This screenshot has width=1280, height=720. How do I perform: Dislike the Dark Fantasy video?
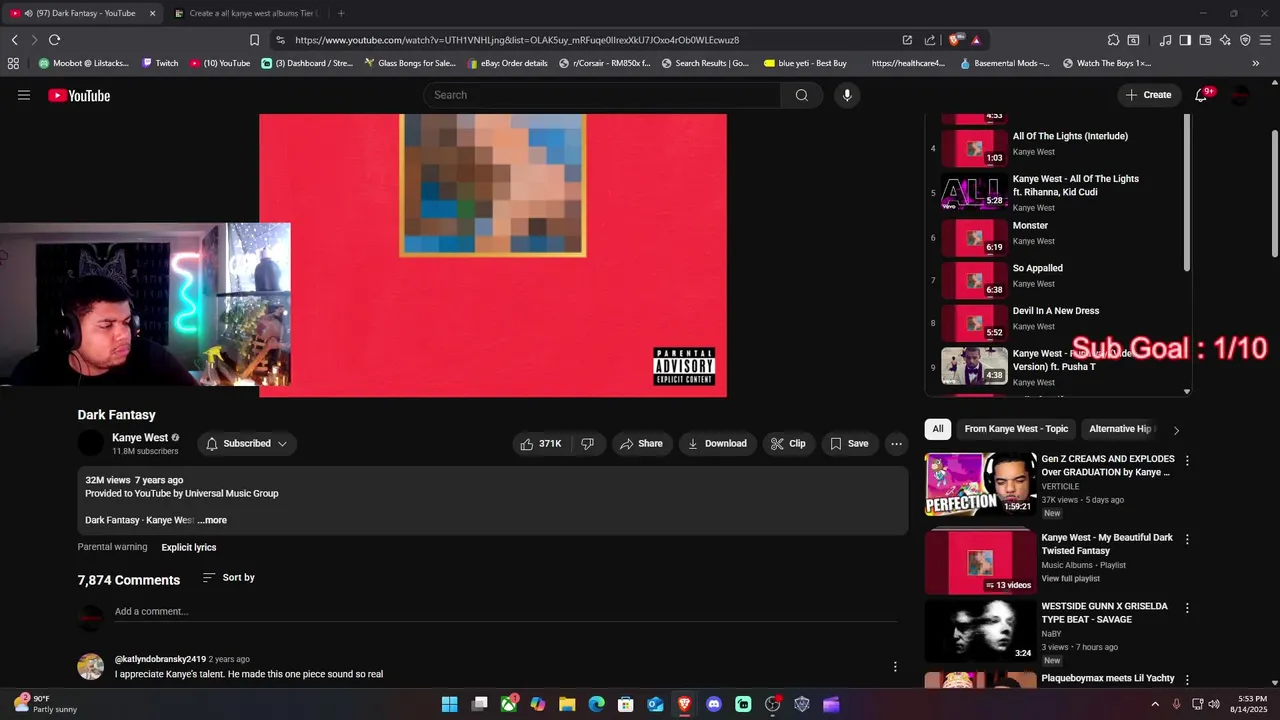point(588,444)
